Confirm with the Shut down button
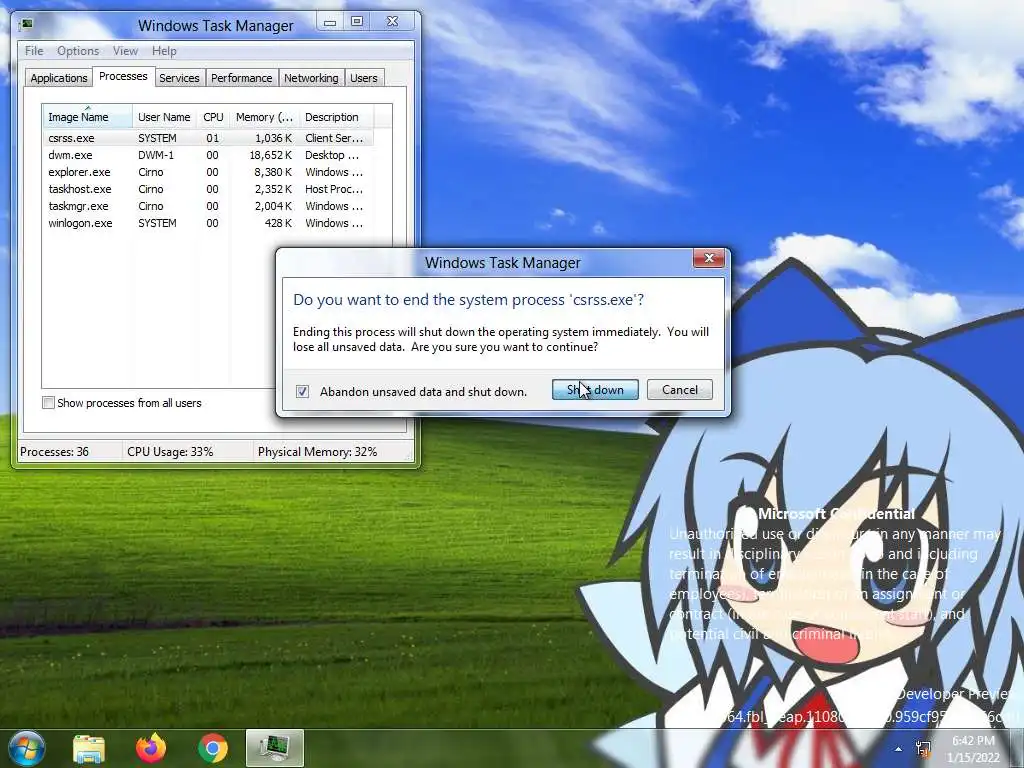 coord(595,390)
